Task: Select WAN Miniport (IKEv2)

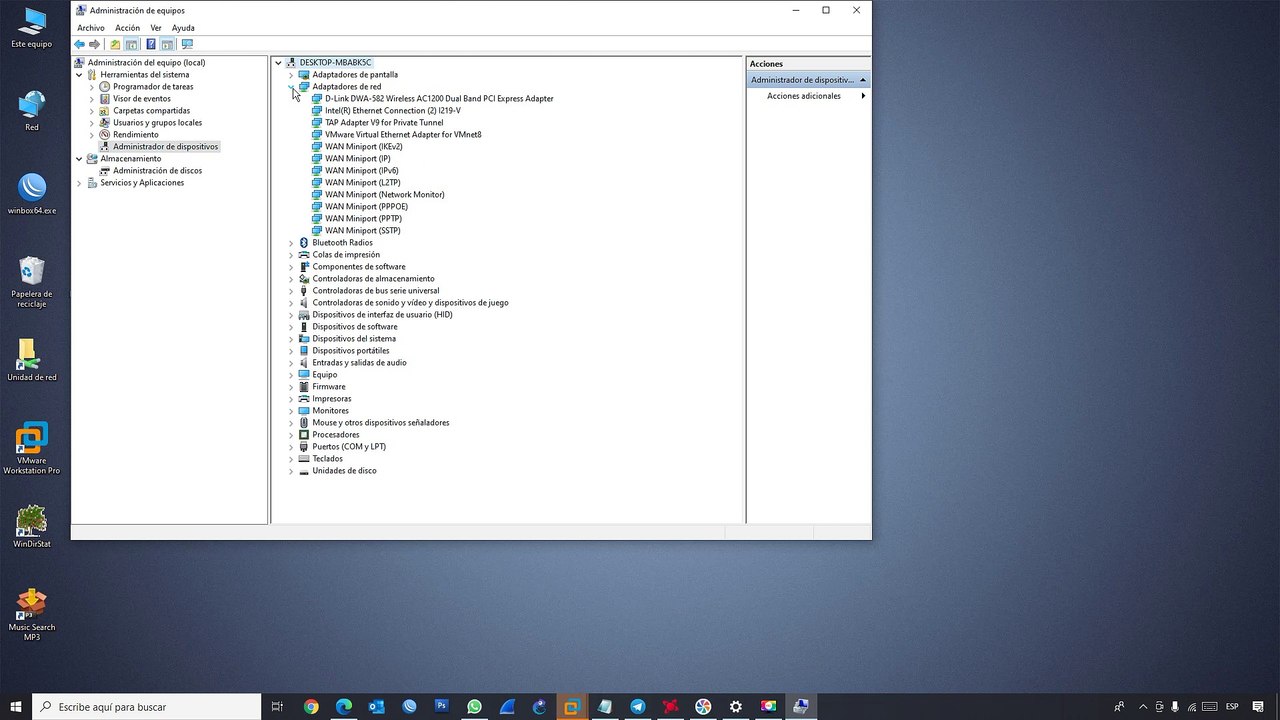Action: (x=364, y=147)
